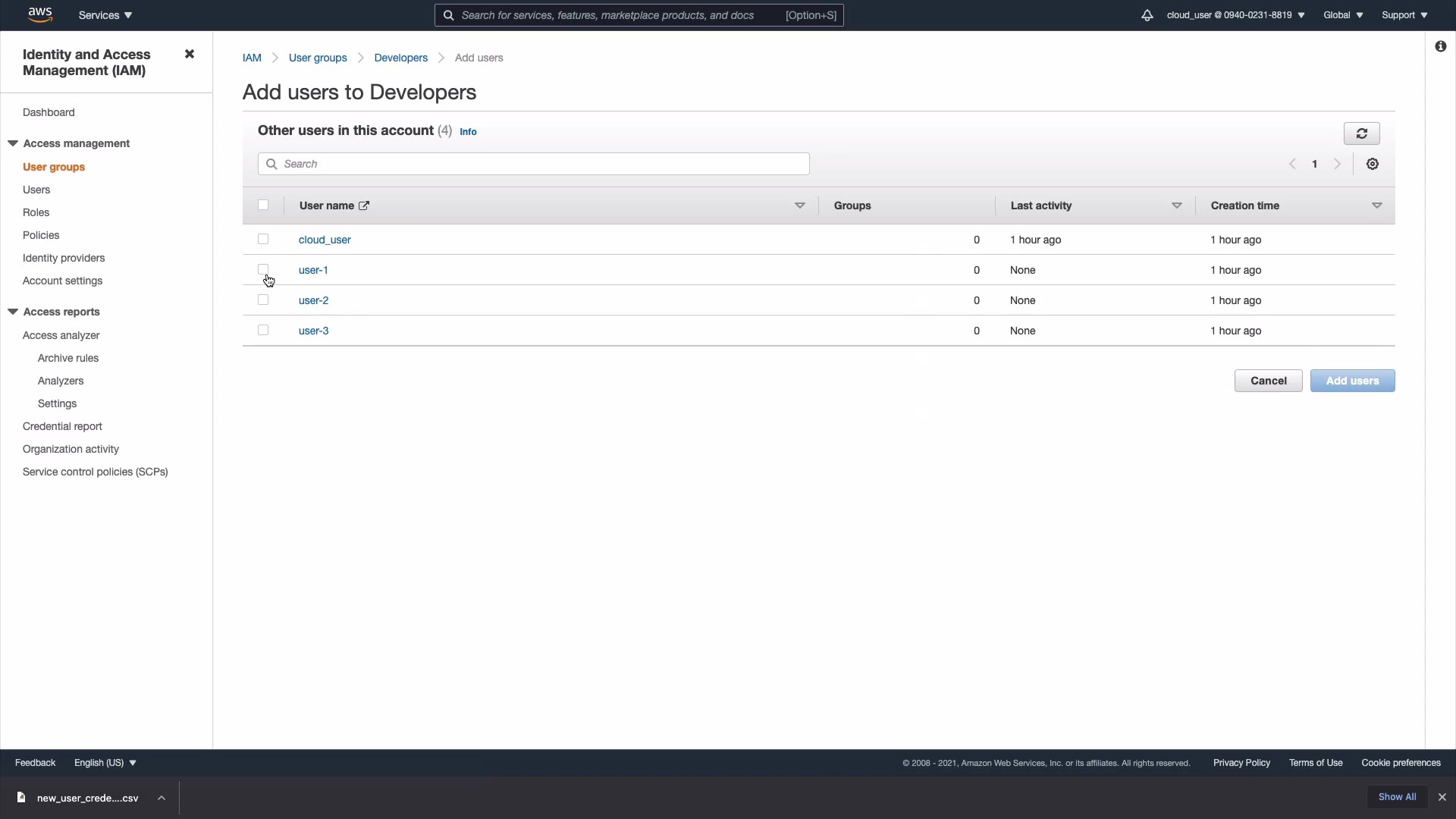1456x819 pixels.
Task: Open the Services dropdown menu
Action: pyautogui.click(x=105, y=15)
